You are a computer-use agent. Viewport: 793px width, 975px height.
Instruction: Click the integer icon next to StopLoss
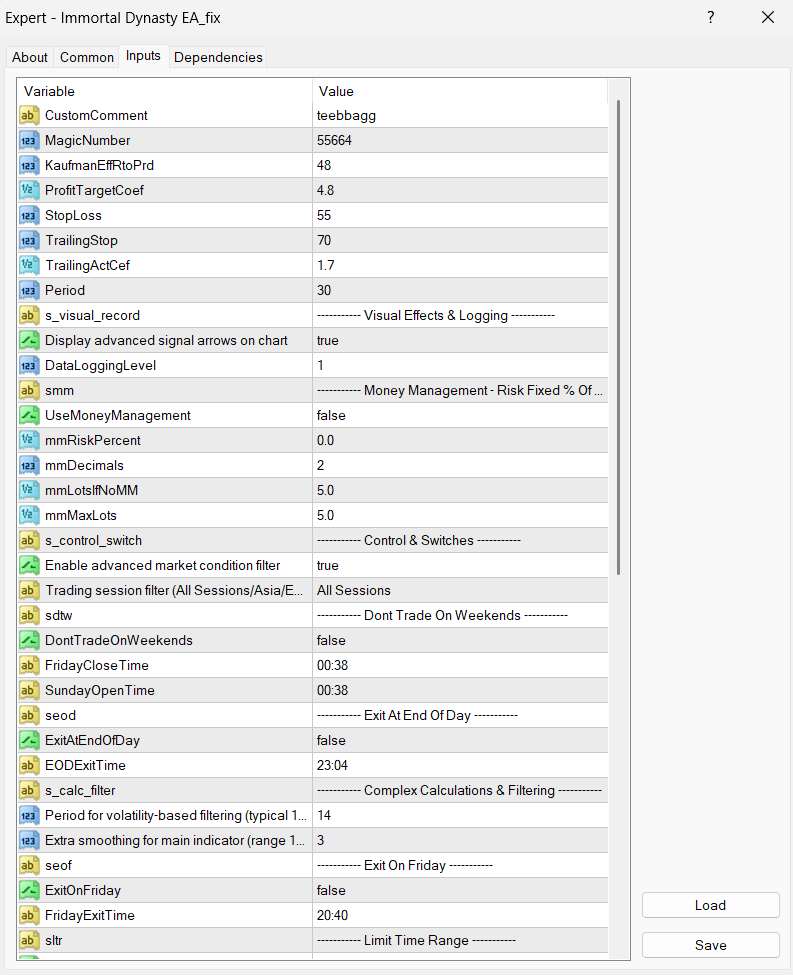coord(29,216)
